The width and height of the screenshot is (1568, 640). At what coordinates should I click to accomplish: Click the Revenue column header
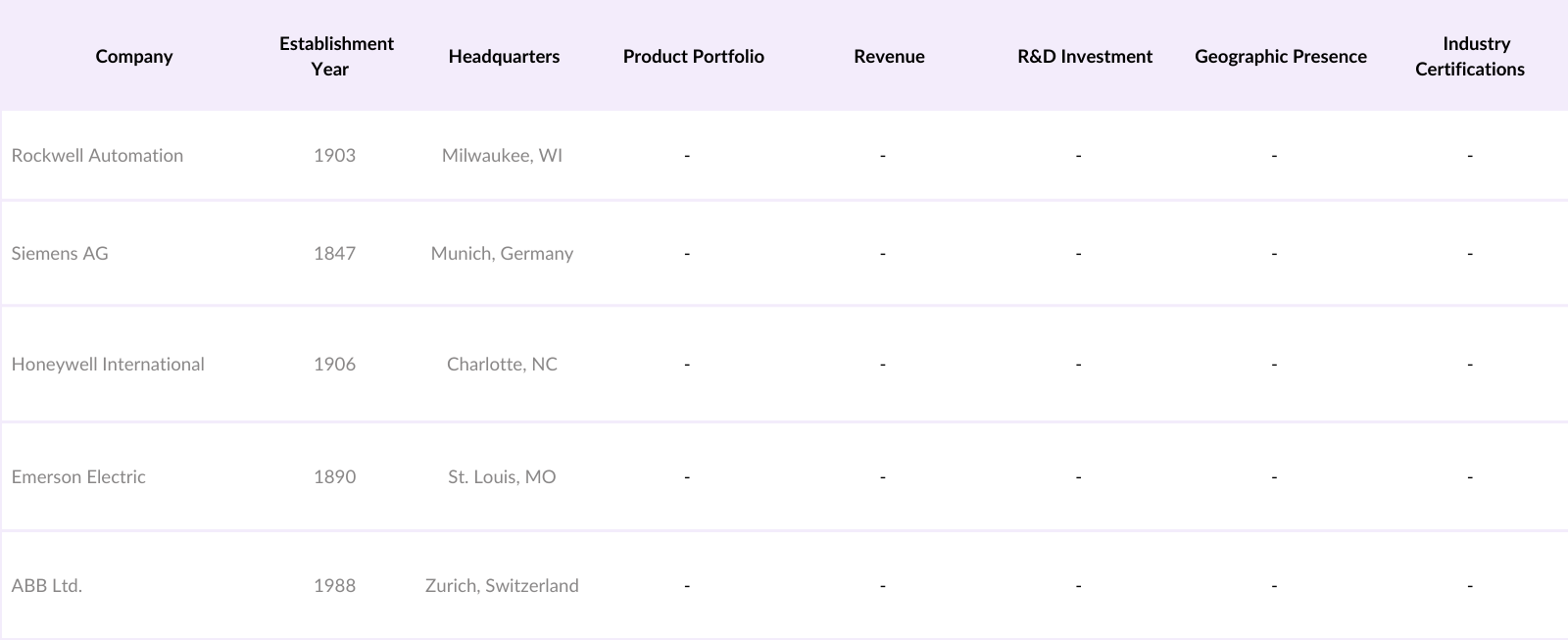(889, 56)
